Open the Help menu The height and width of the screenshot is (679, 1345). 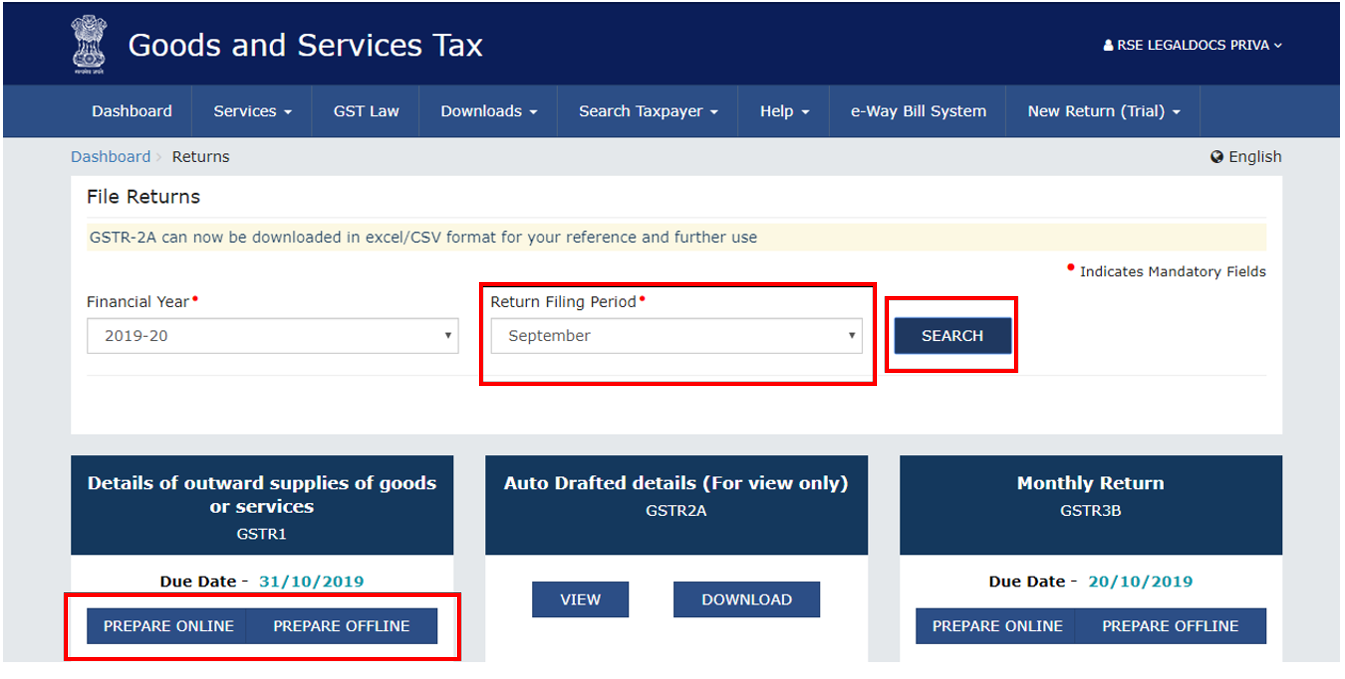coord(784,111)
